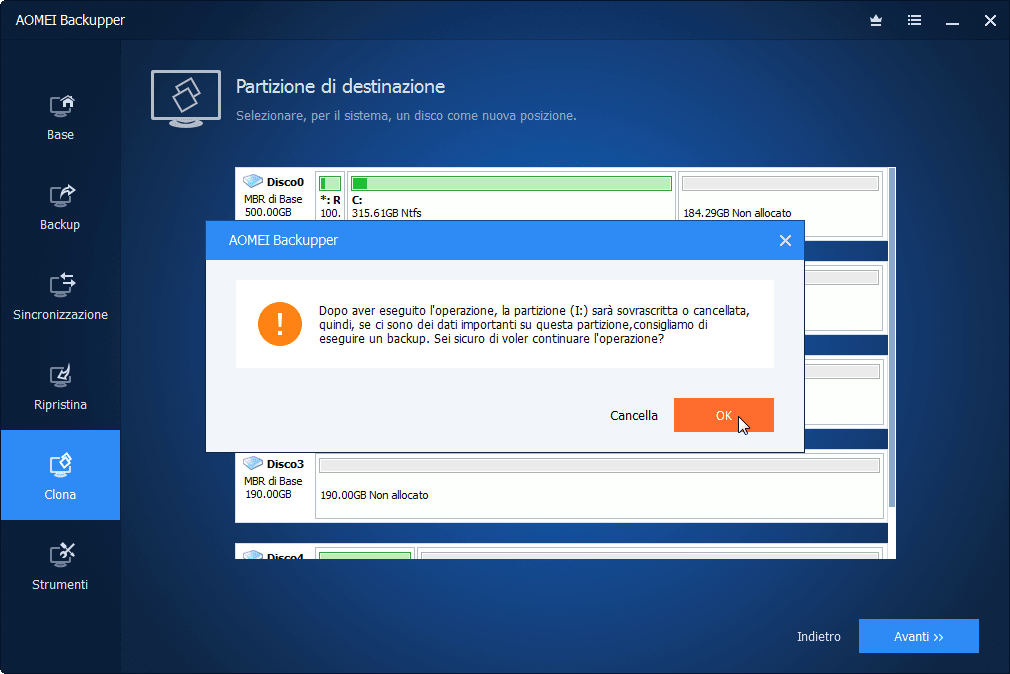Viewport: 1010px width, 674px height.
Task: Go back with Indietro
Action: coord(819,637)
